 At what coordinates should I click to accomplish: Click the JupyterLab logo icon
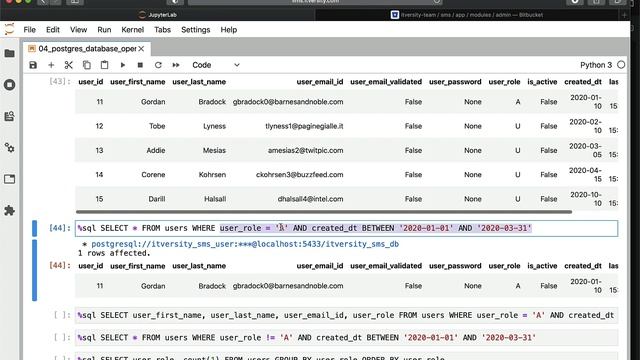9,29
